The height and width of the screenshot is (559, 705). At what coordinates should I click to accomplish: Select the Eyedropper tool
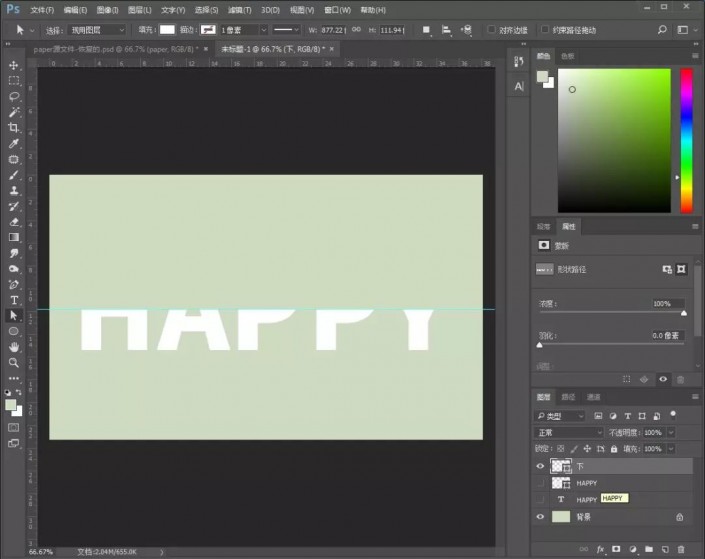[13, 143]
